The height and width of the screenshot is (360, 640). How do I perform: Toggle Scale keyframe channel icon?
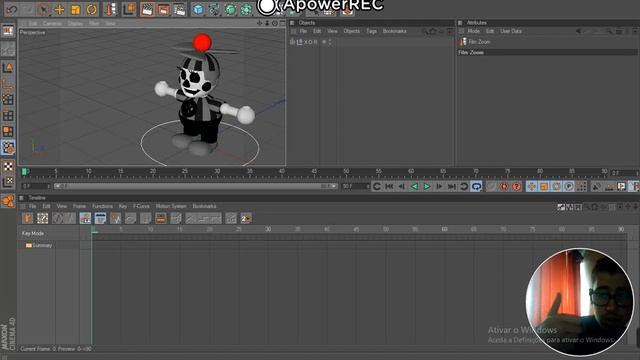(x=544, y=187)
